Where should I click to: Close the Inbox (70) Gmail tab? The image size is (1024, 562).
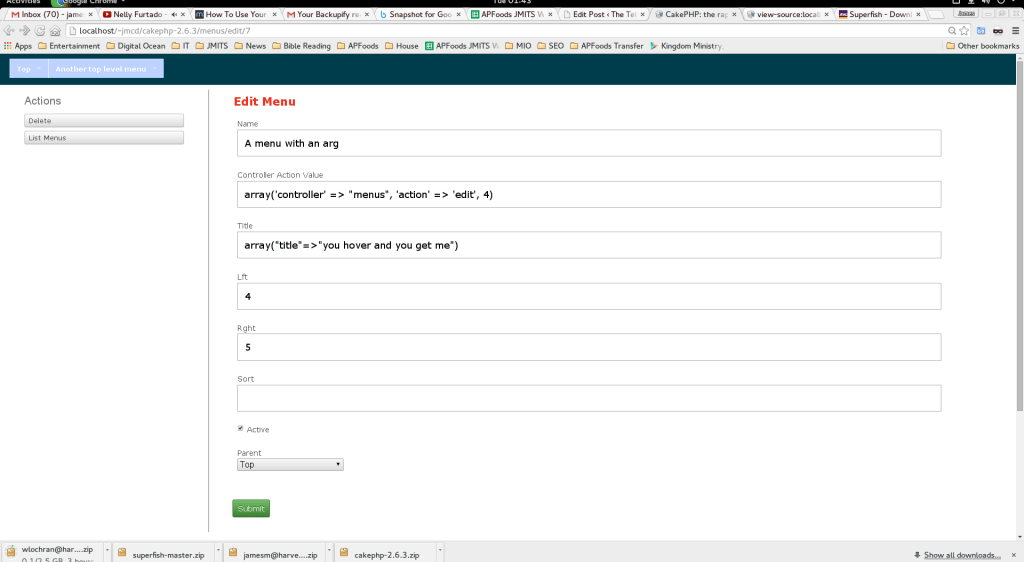(x=91, y=14)
